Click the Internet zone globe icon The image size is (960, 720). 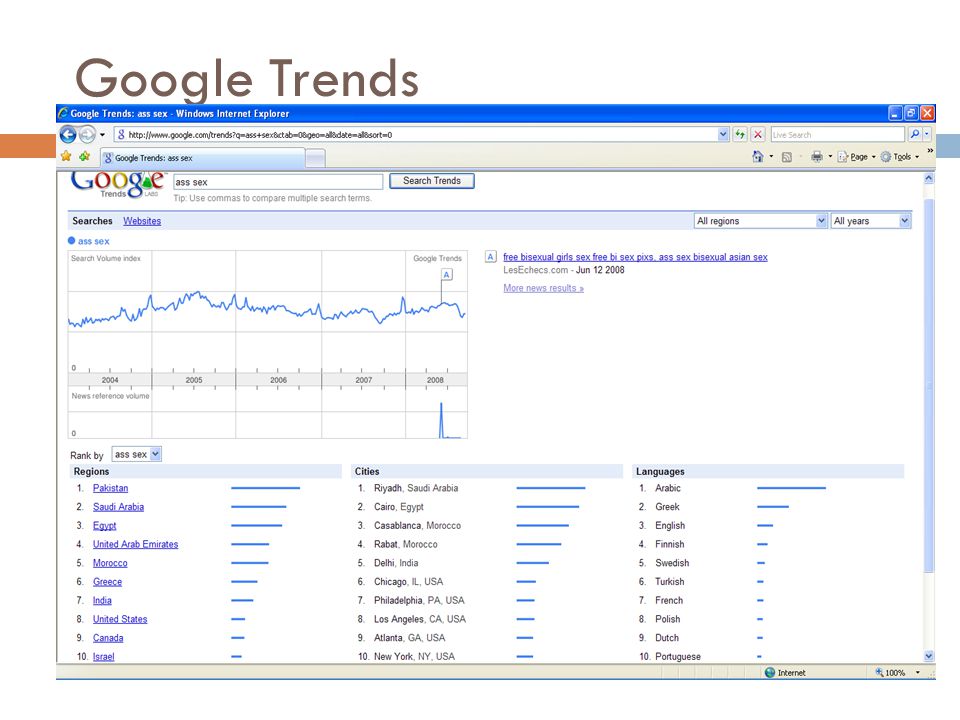770,673
